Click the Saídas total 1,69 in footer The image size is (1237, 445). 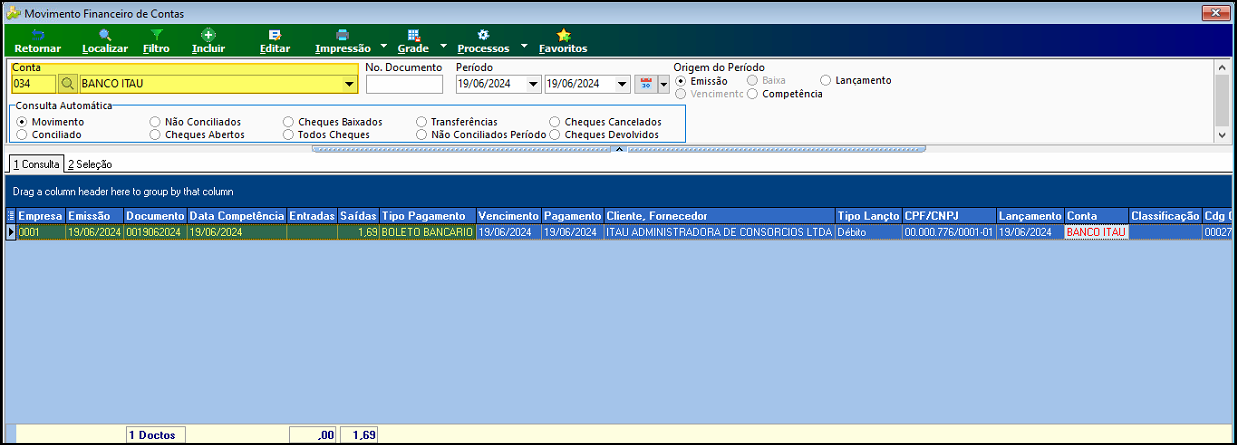(358, 435)
